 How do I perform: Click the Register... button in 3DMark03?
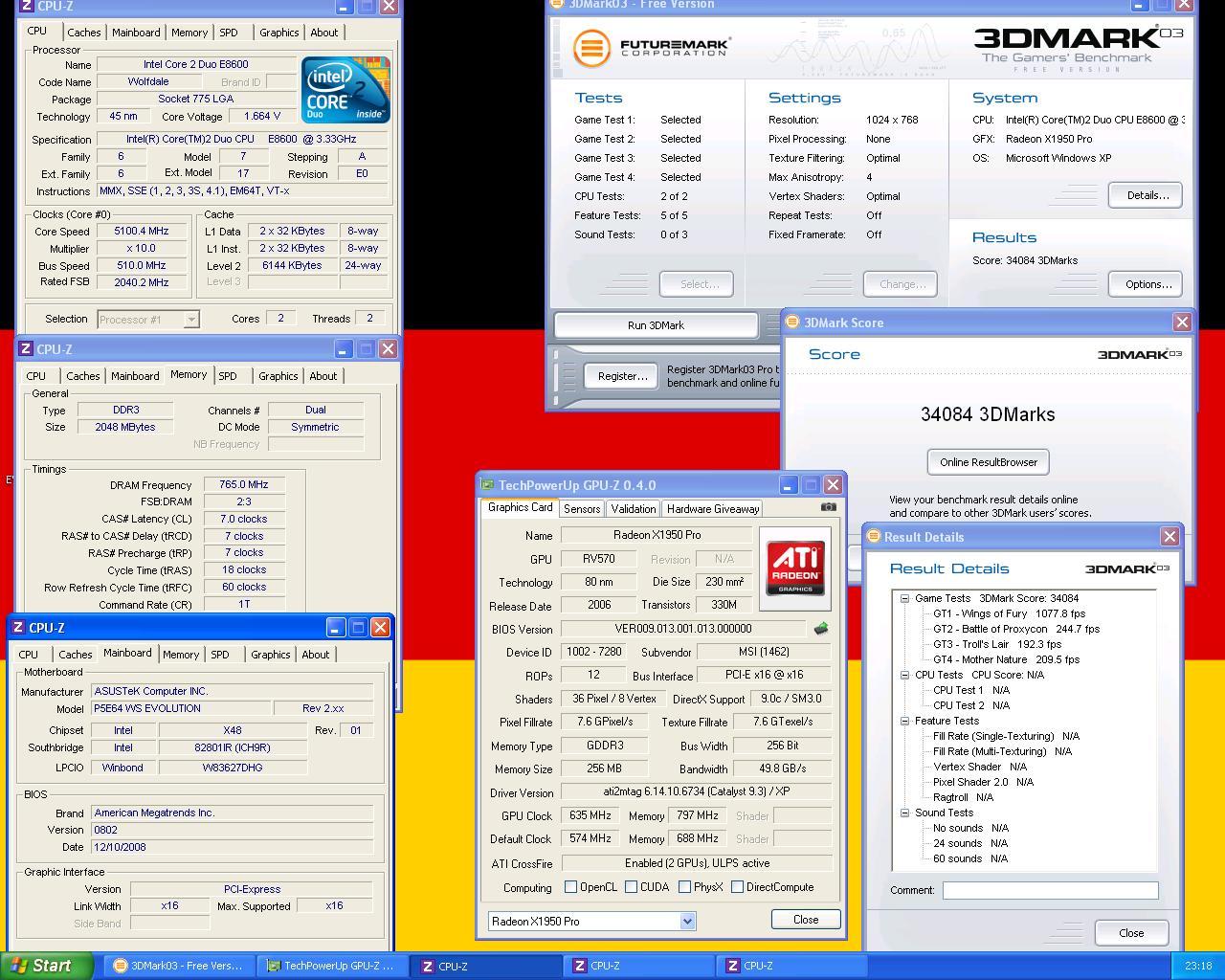pyautogui.click(x=622, y=376)
